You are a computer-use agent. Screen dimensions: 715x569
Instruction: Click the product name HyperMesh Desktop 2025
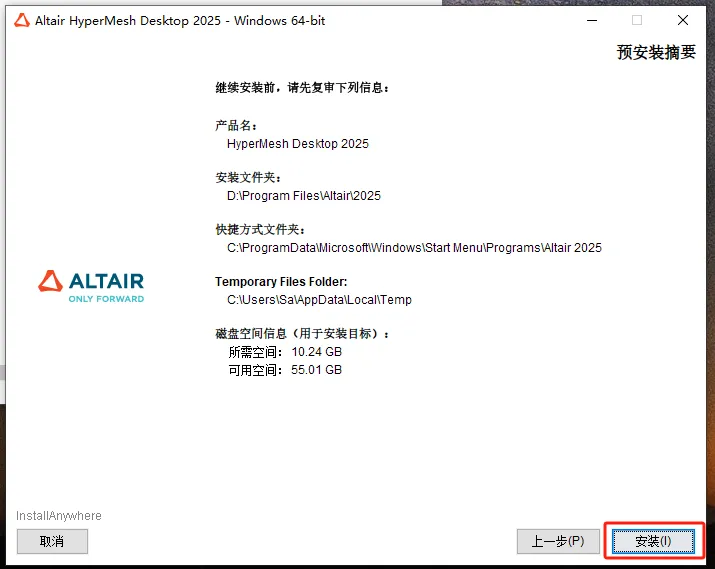pyautogui.click(x=298, y=144)
